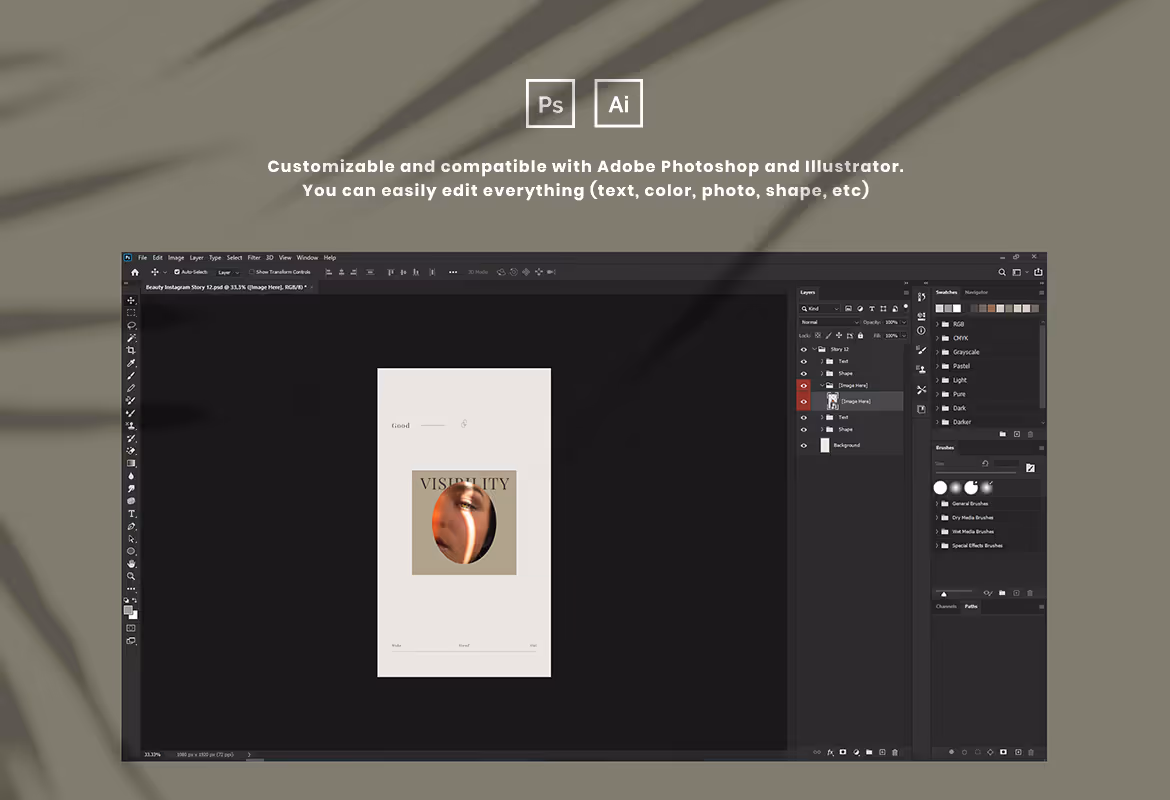This screenshot has height=800, width=1170.
Task: Open Brush Settings icon in Brushes panel
Action: pyautogui.click(x=1030, y=468)
